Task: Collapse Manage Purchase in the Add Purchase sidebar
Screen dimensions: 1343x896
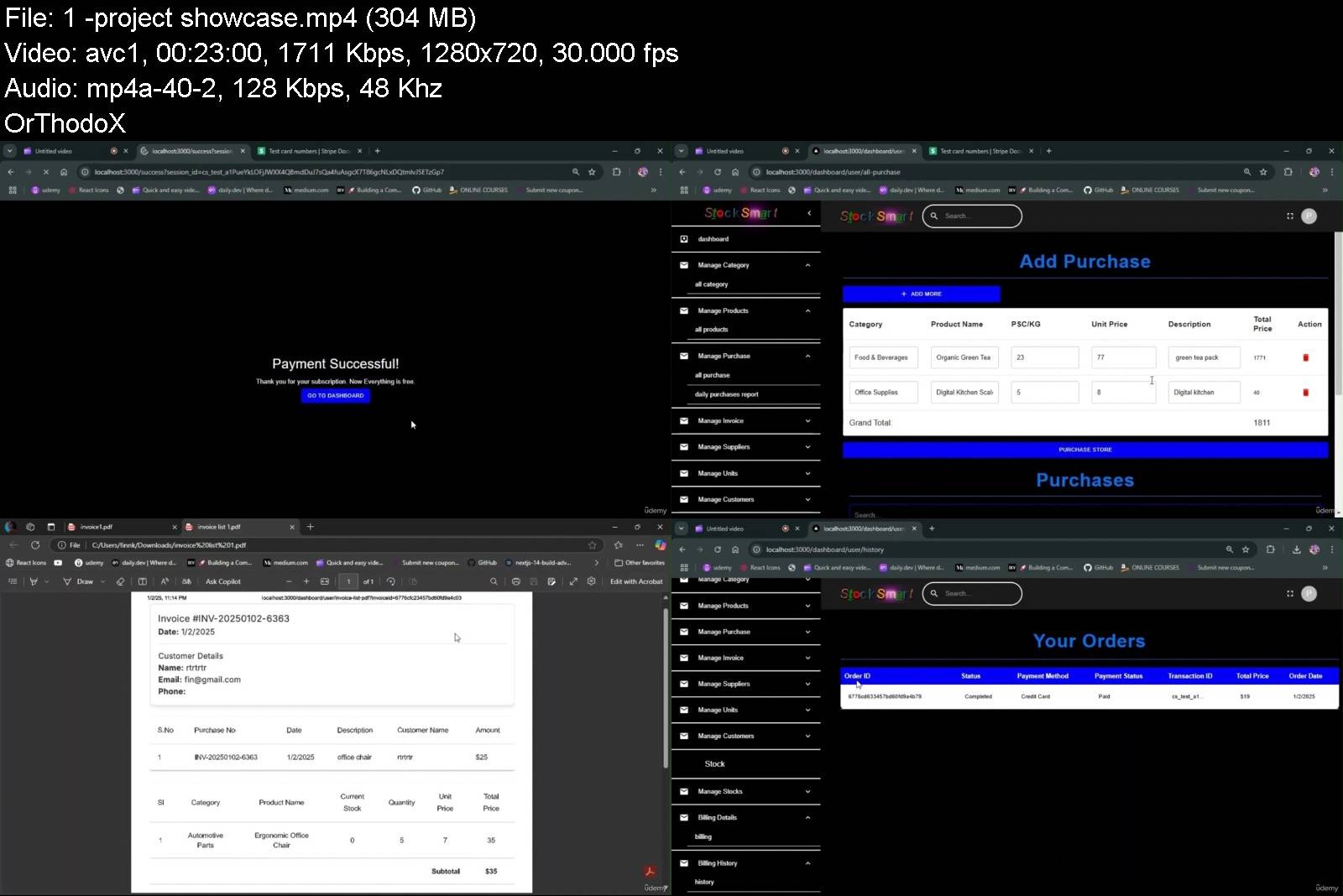Action: coord(745,356)
